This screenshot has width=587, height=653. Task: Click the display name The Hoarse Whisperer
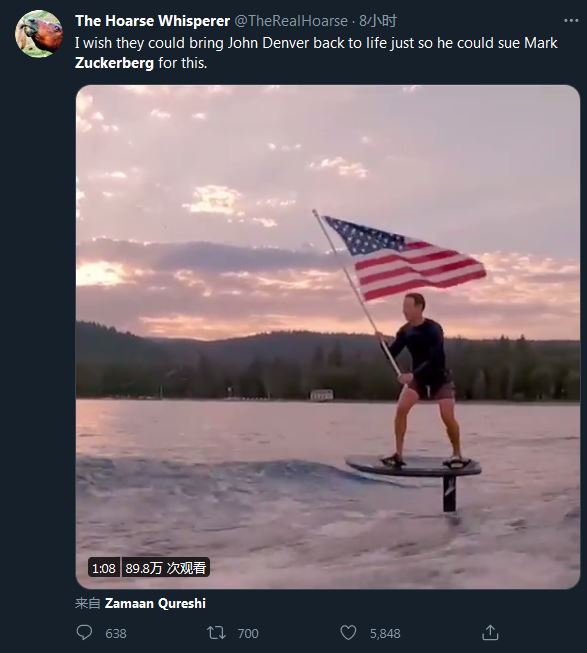(152, 21)
